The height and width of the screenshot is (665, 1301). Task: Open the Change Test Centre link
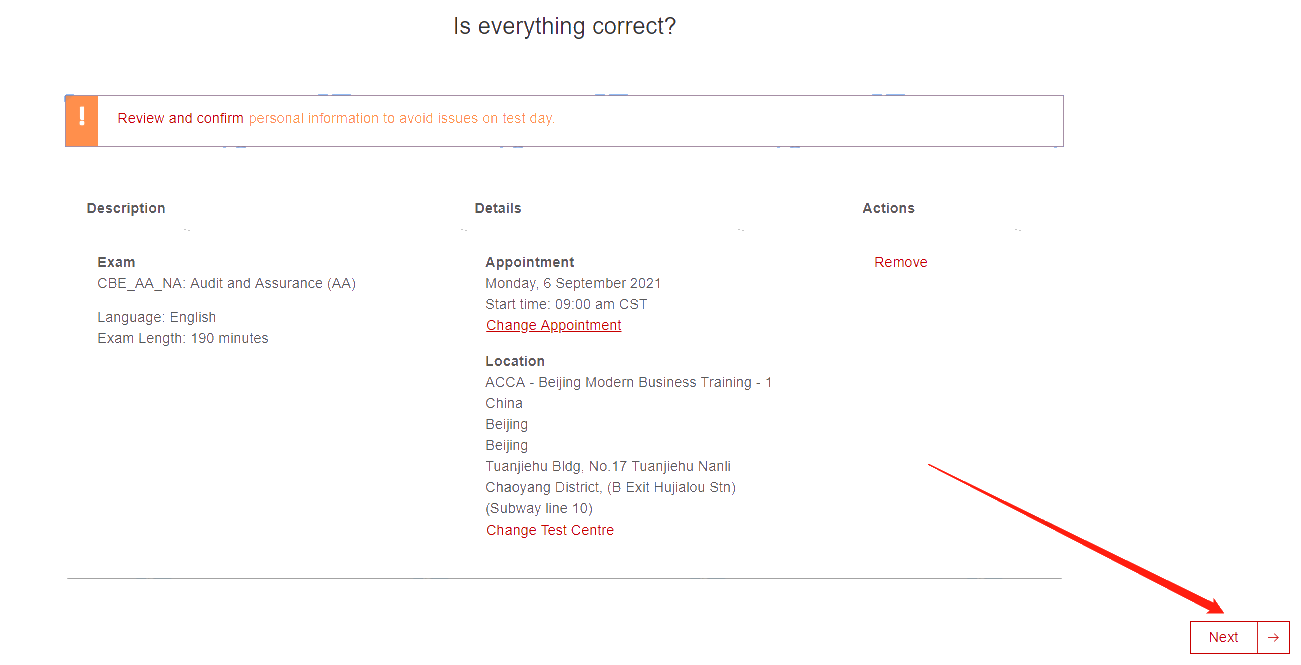(550, 530)
